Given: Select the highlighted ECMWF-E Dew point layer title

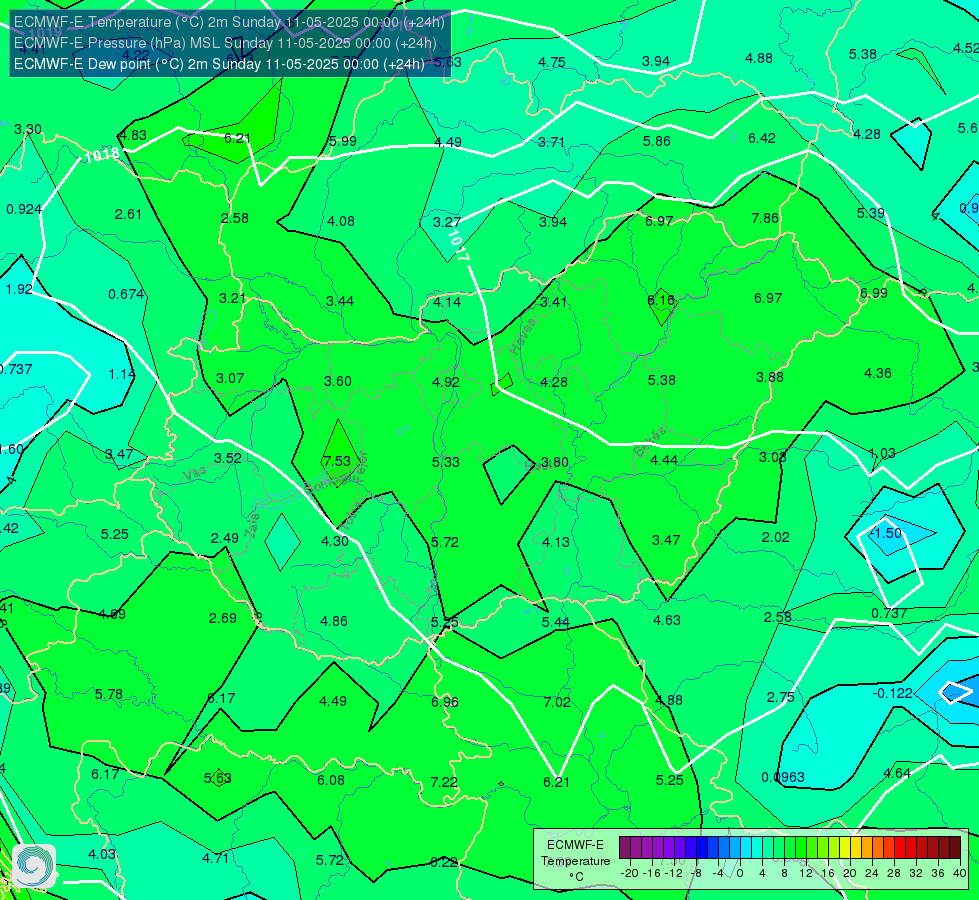Looking at the screenshot, I should (x=219, y=64).
